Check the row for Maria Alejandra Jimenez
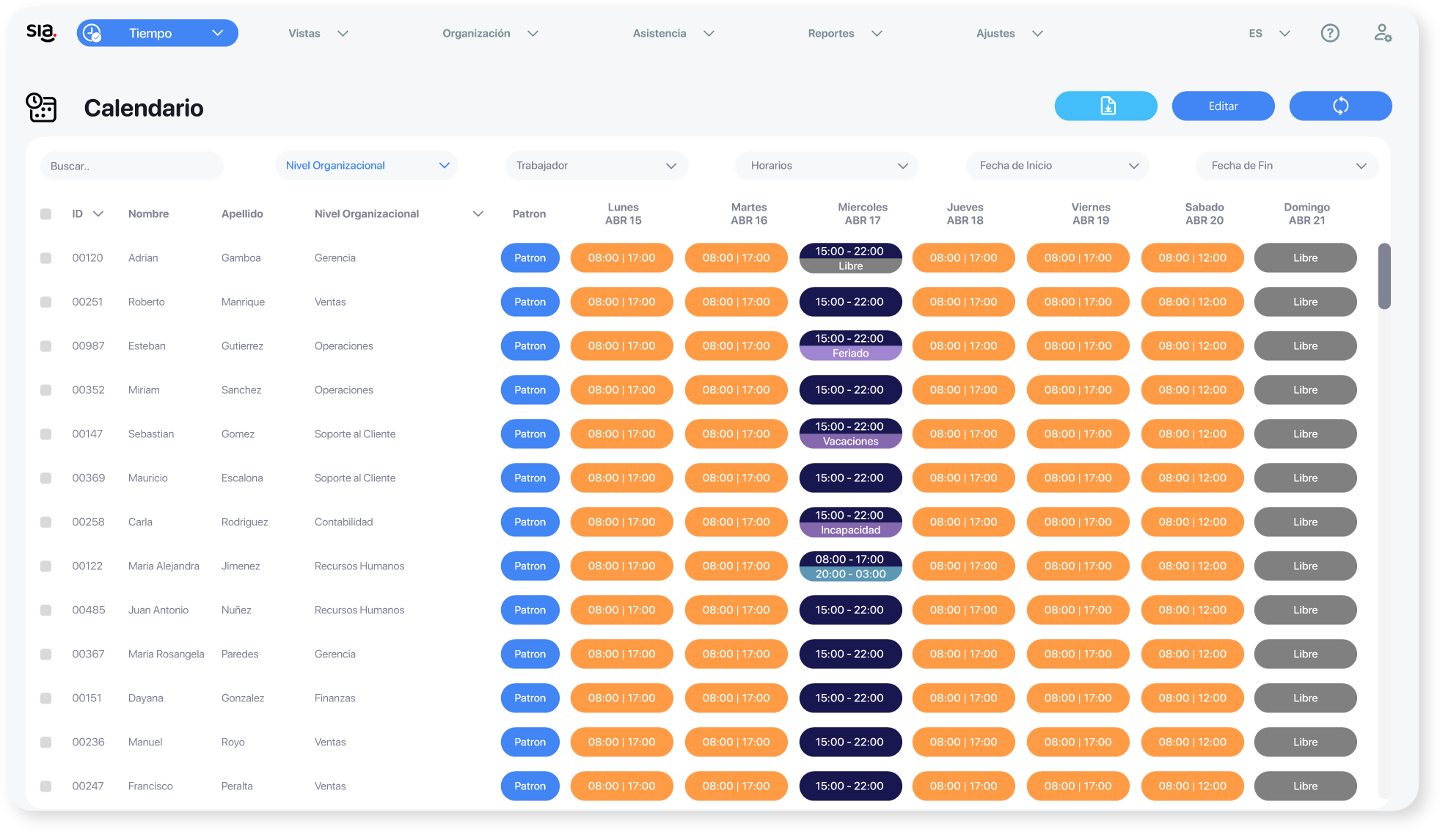Viewport: 1451px width, 840px height. [x=45, y=566]
